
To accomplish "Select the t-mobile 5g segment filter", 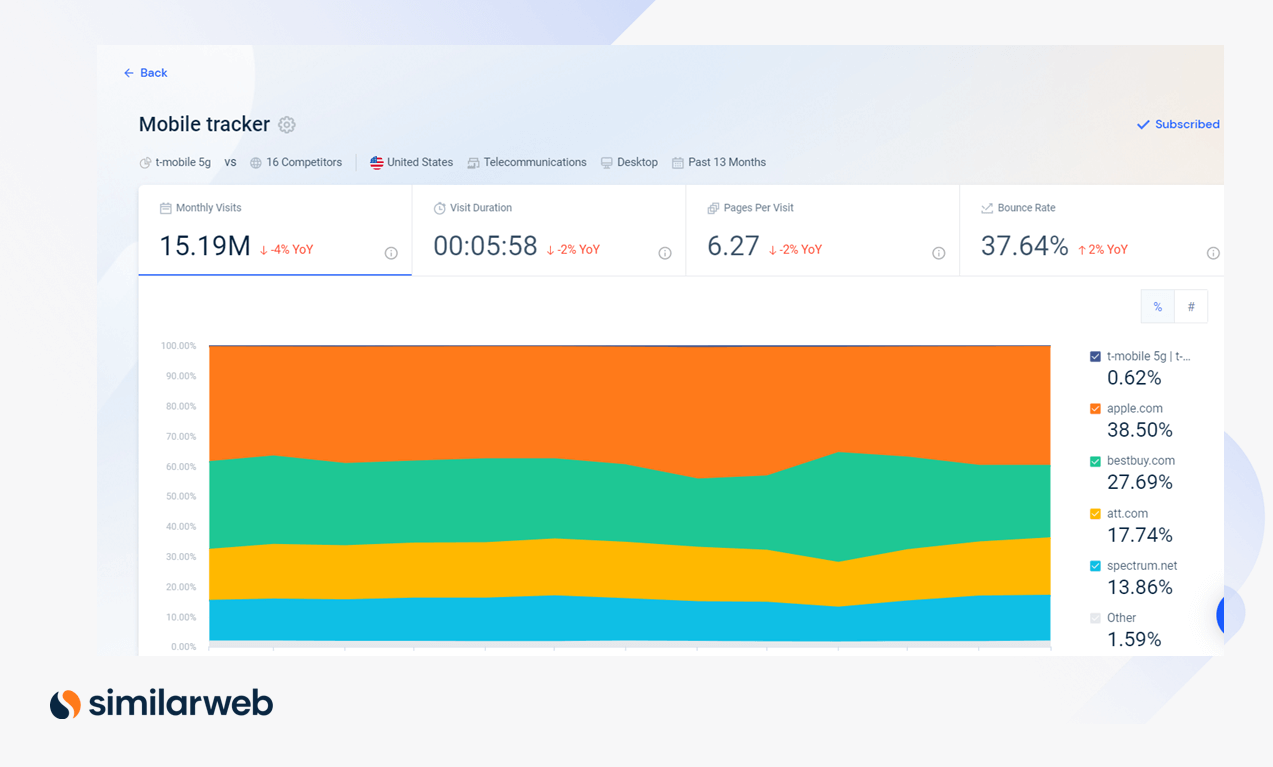I will pyautogui.click(x=175, y=162).
